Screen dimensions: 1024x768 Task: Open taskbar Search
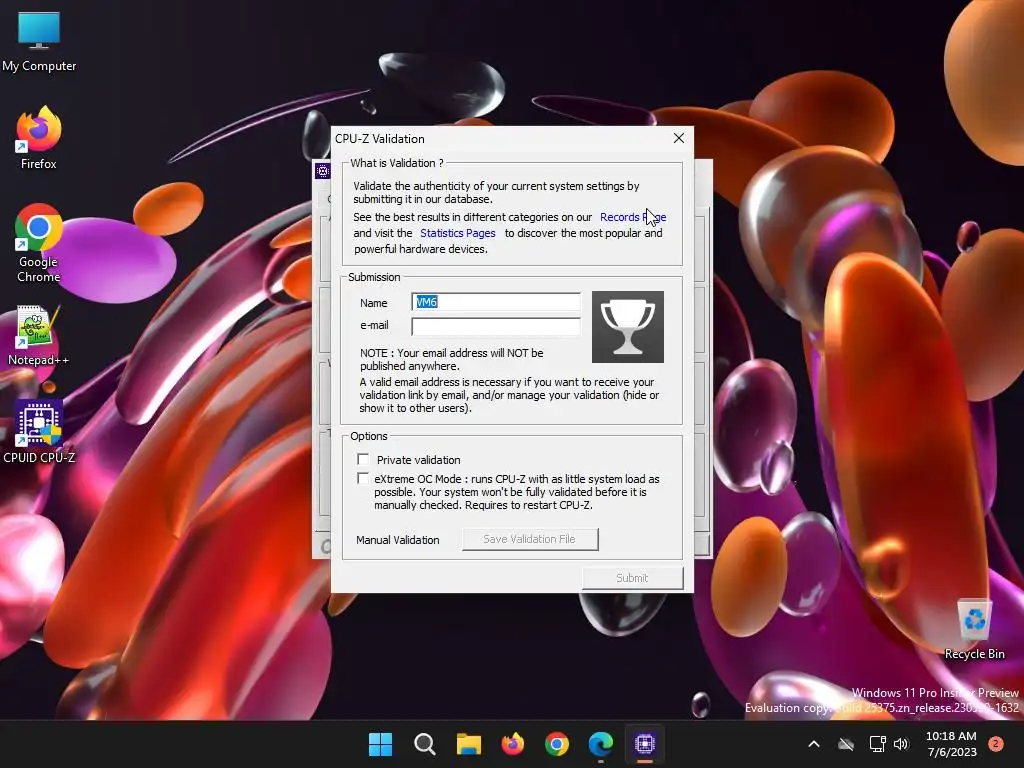pos(424,744)
